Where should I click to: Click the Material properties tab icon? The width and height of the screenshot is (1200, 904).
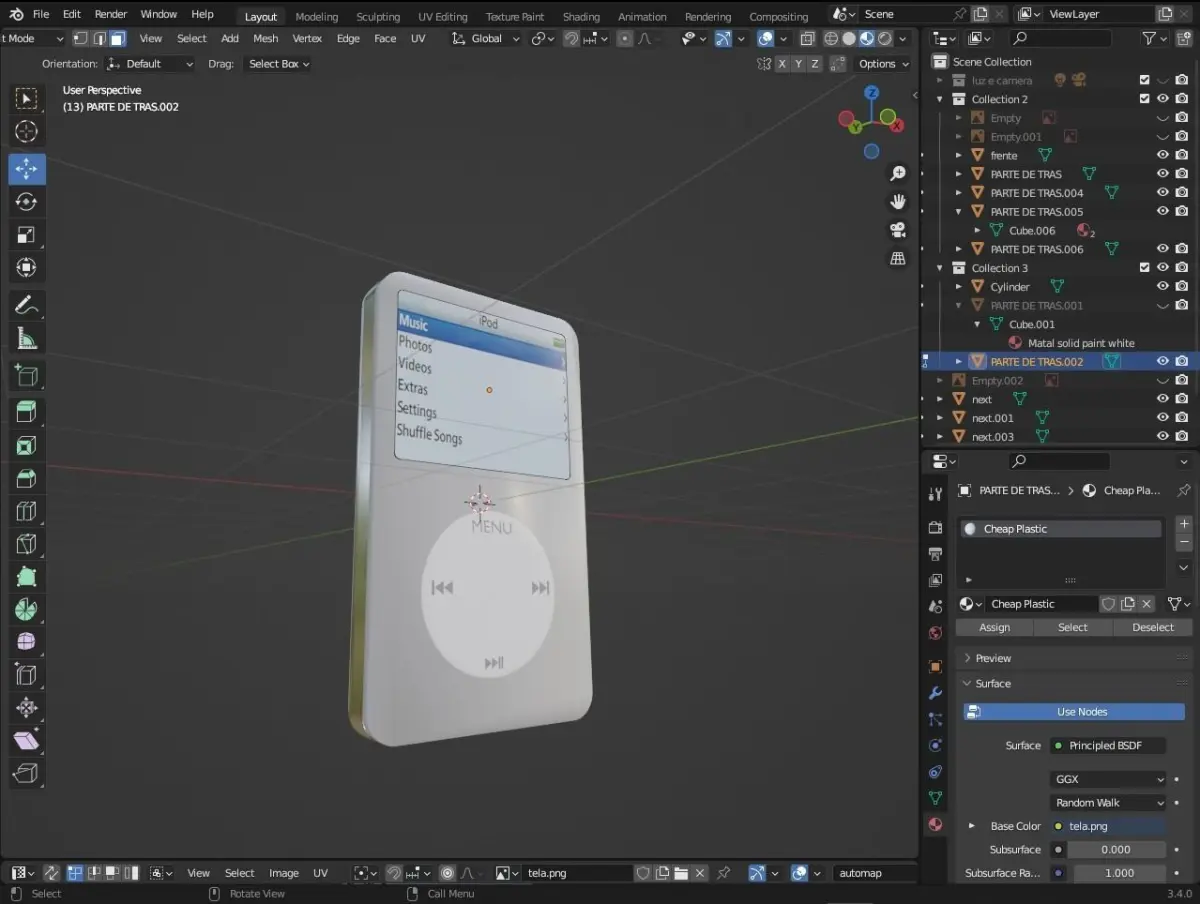[x=935, y=825]
